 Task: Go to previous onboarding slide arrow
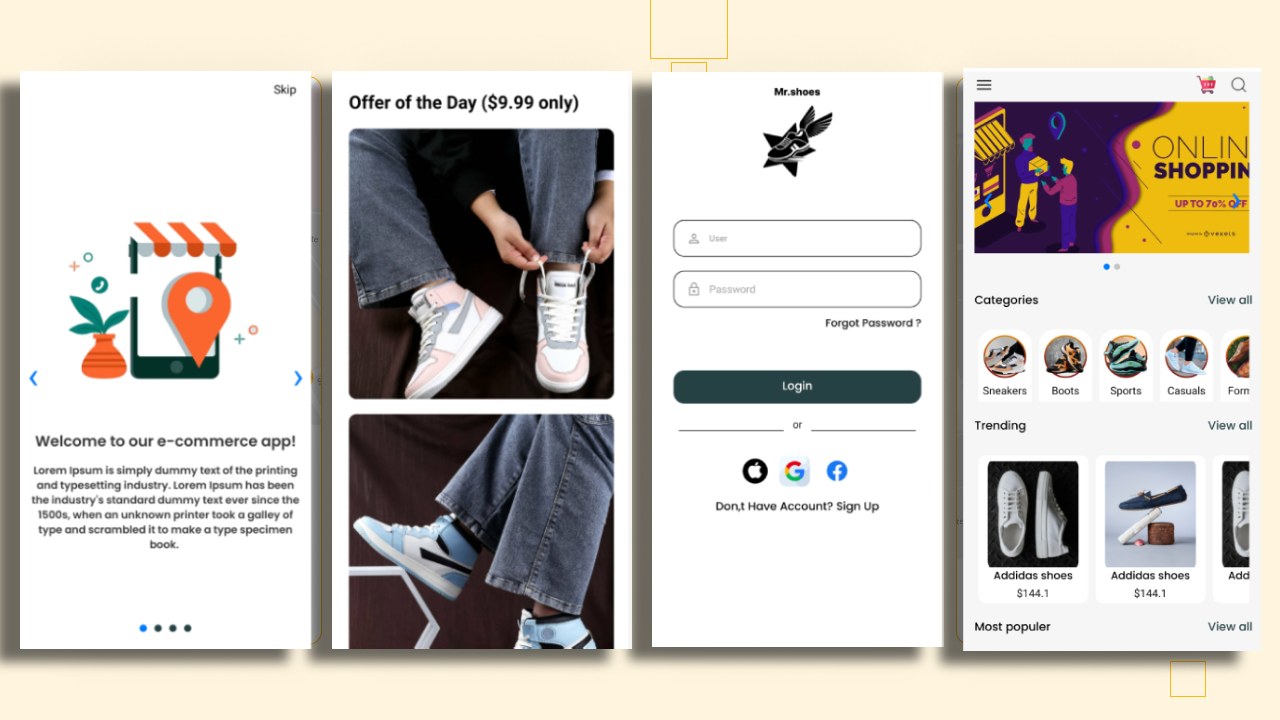point(33,378)
